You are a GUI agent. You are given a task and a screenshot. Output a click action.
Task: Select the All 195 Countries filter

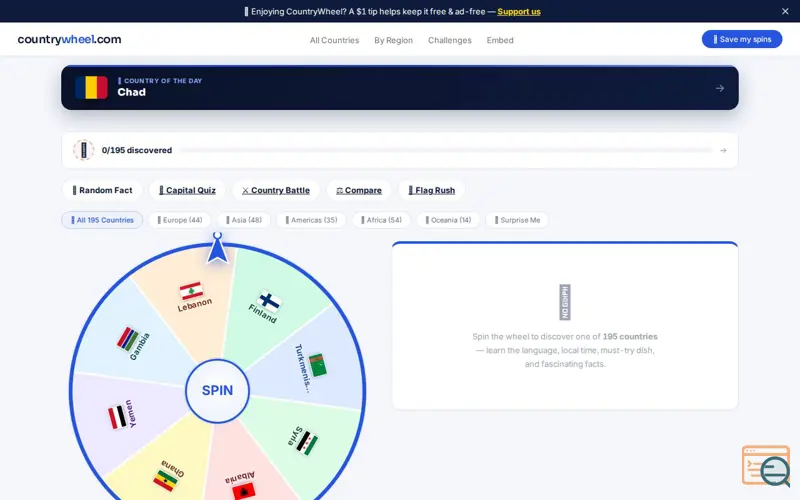coord(102,220)
